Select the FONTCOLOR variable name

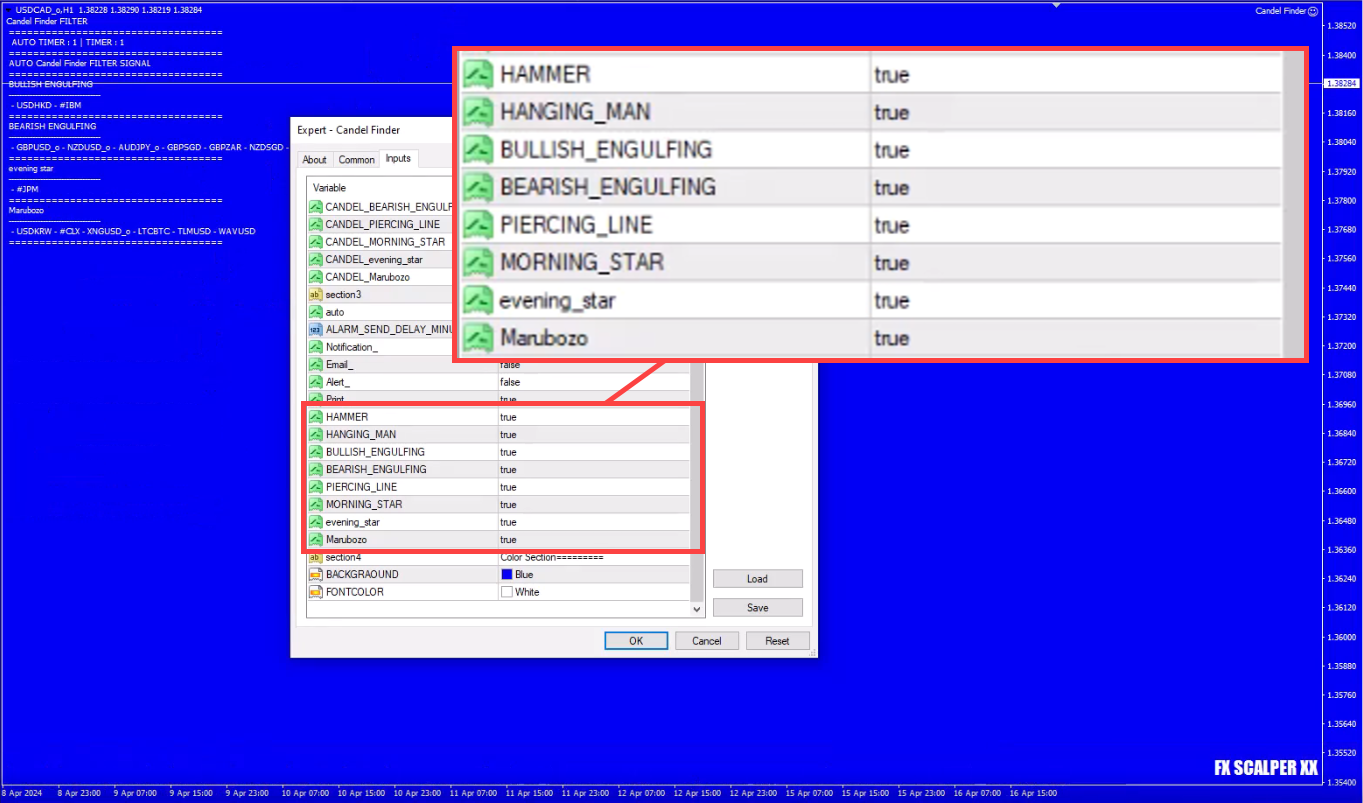point(354,592)
